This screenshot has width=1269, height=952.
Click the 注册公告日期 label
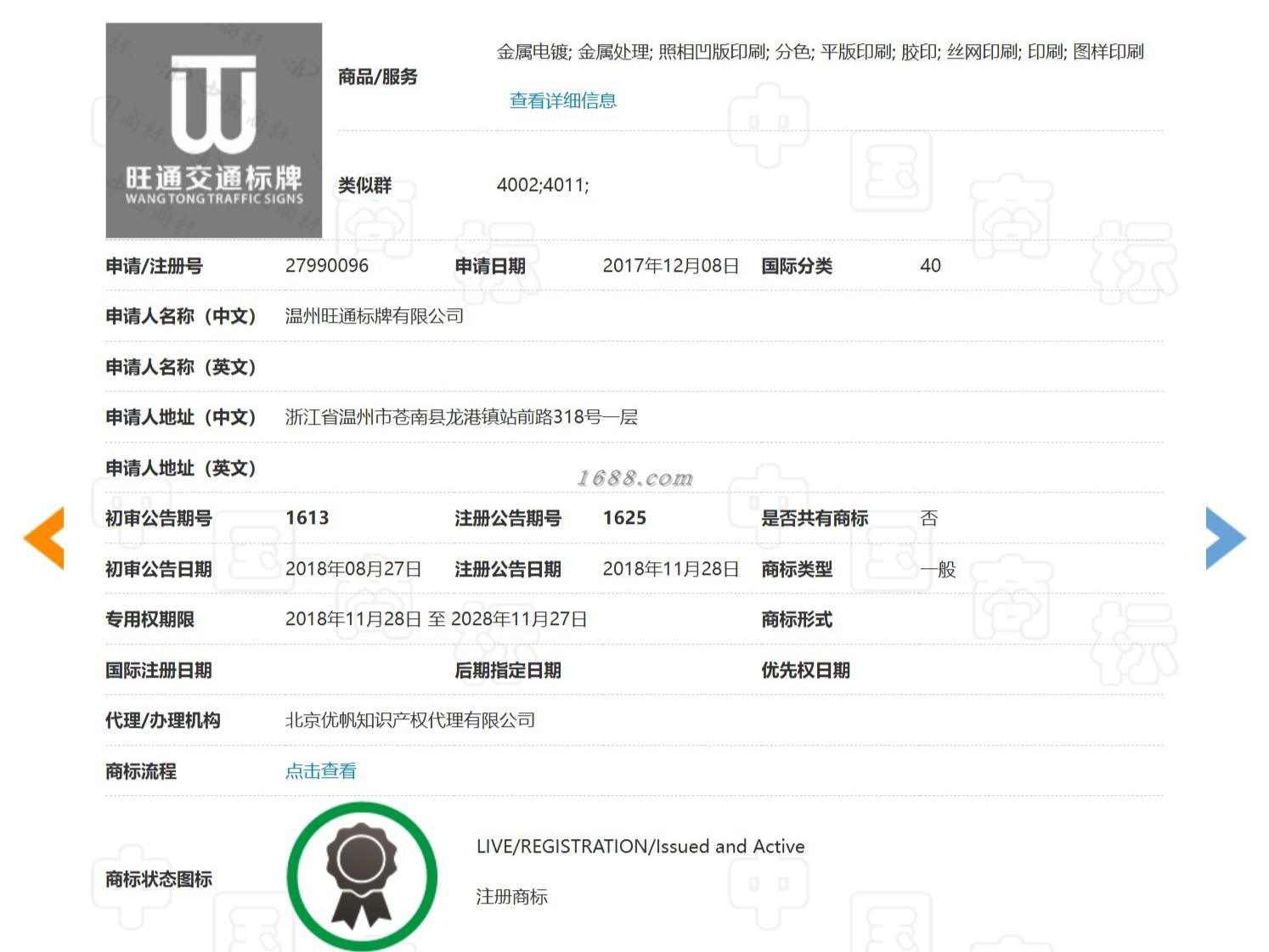tap(508, 569)
